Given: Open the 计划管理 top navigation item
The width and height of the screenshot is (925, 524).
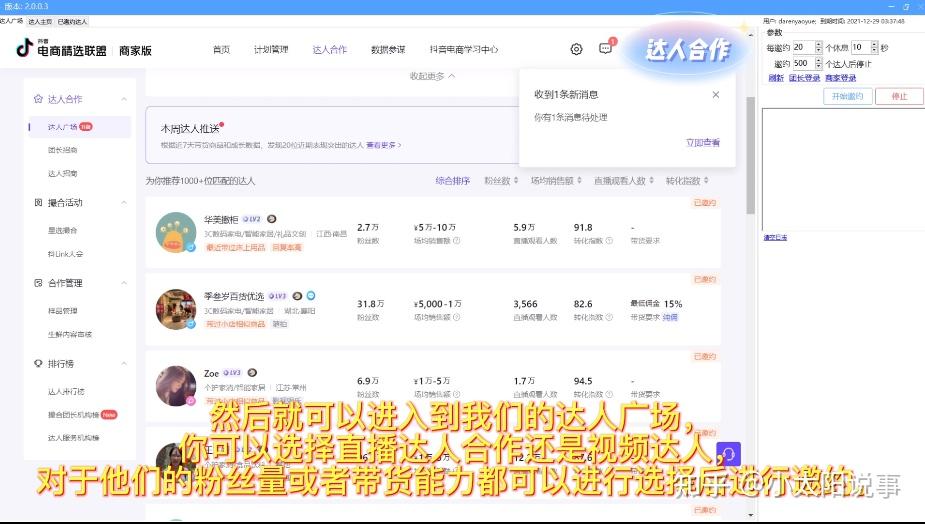Looking at the screenshot, I should click(271, 50).
